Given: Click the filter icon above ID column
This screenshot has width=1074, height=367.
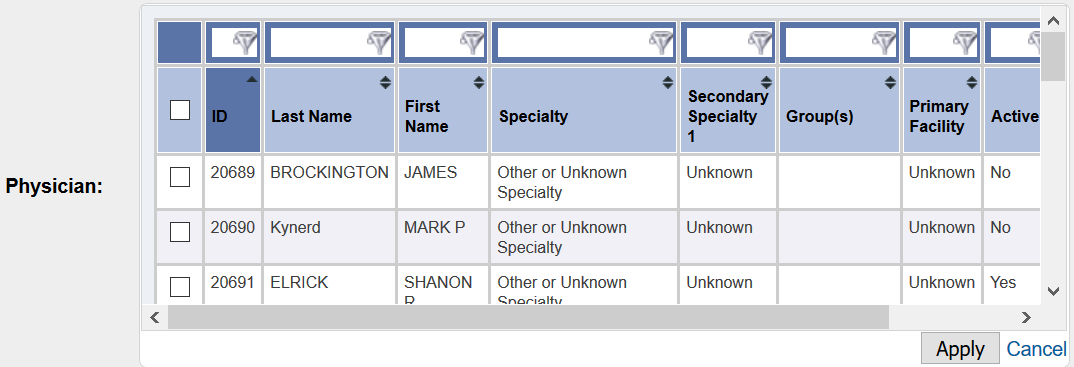Looking at the screenshot, I should 245,43.
